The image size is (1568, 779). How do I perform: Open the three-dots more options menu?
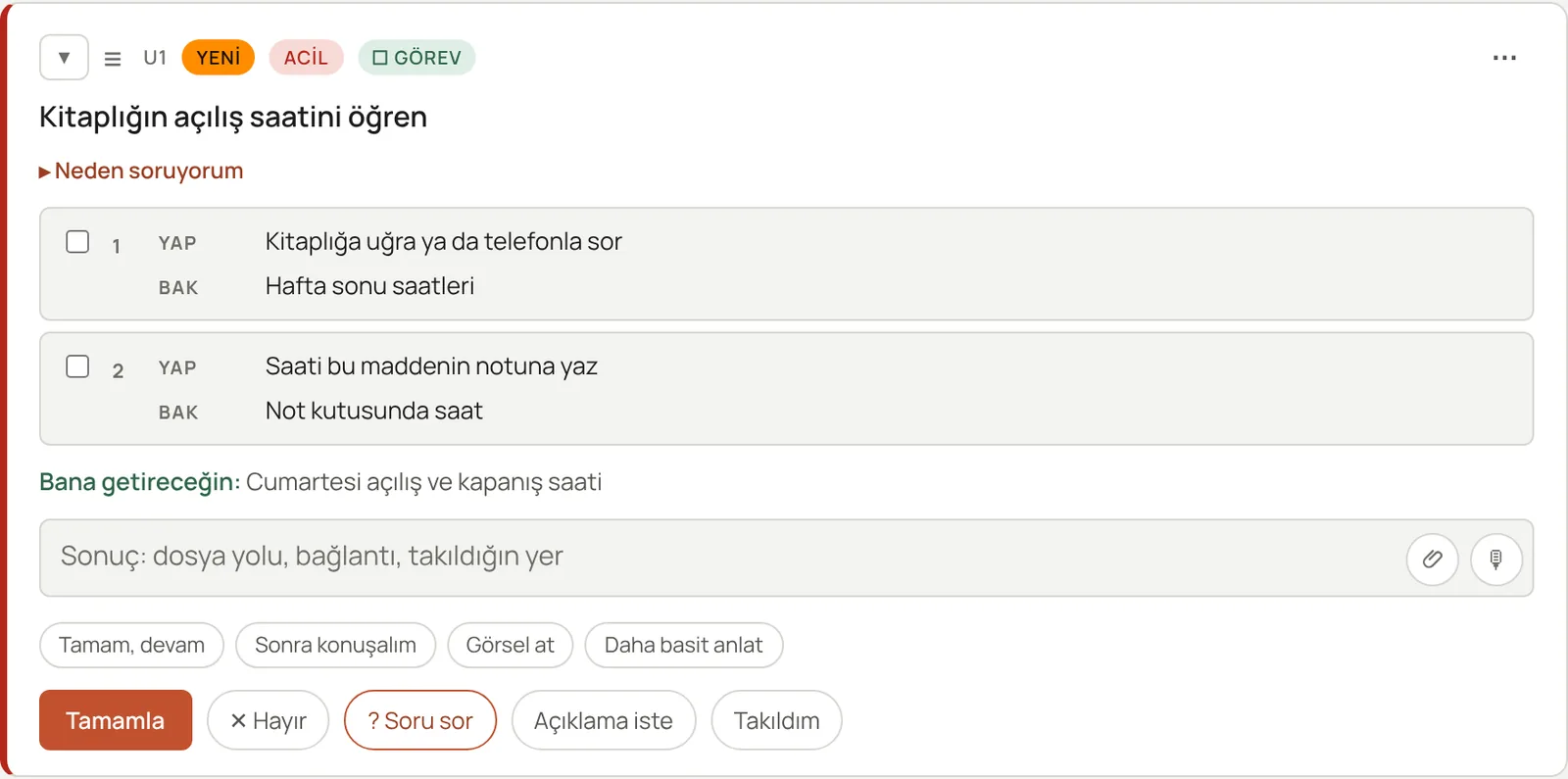click(x=1504, y=58)
